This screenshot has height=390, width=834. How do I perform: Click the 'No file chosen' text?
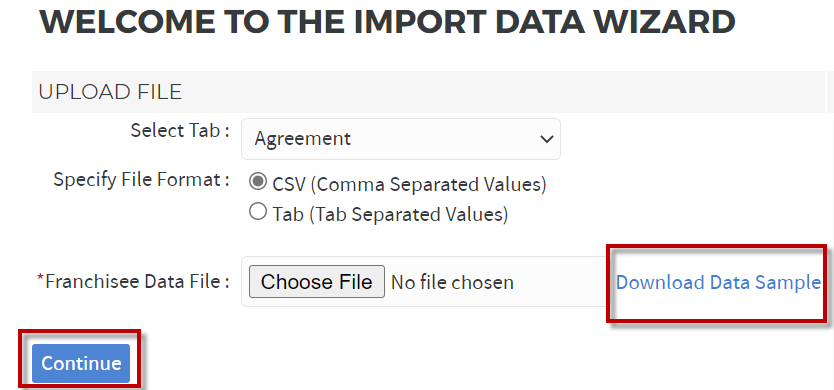pos(452,283)
